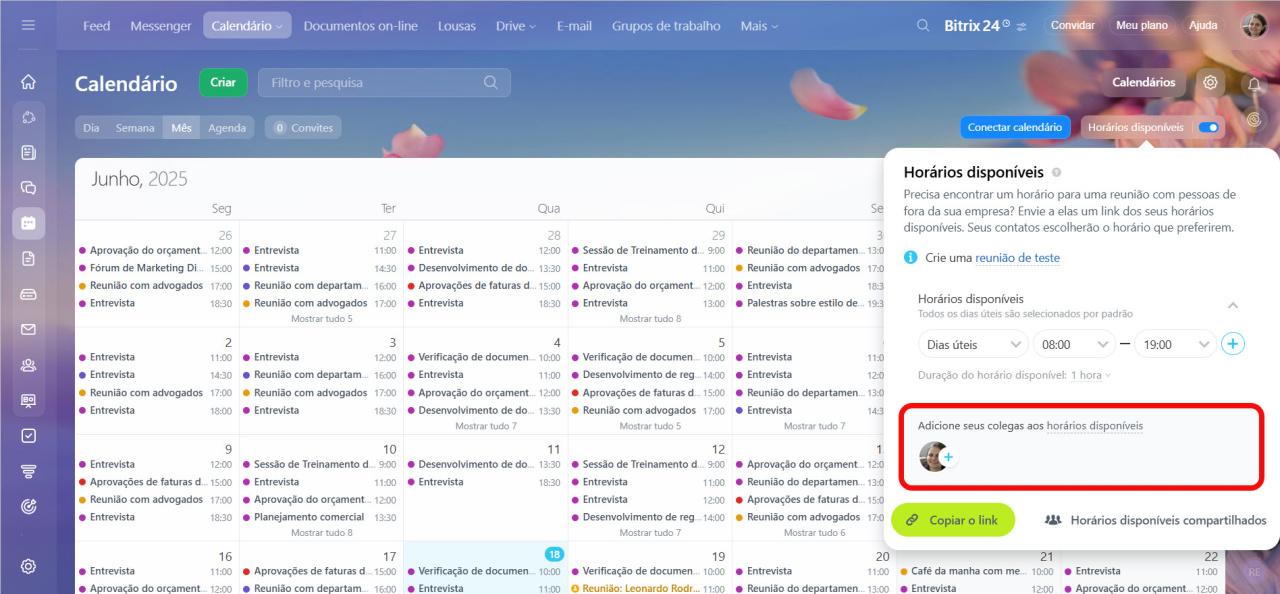Open the collaboration icon below home in sidebar
This screenshot has width=1280, height=594.
point(28,117)
